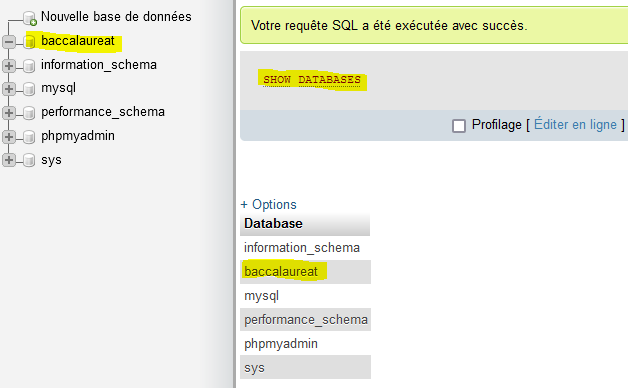Click the performance_schema database icon in tree
628x388 pixels.
point(29,113)
